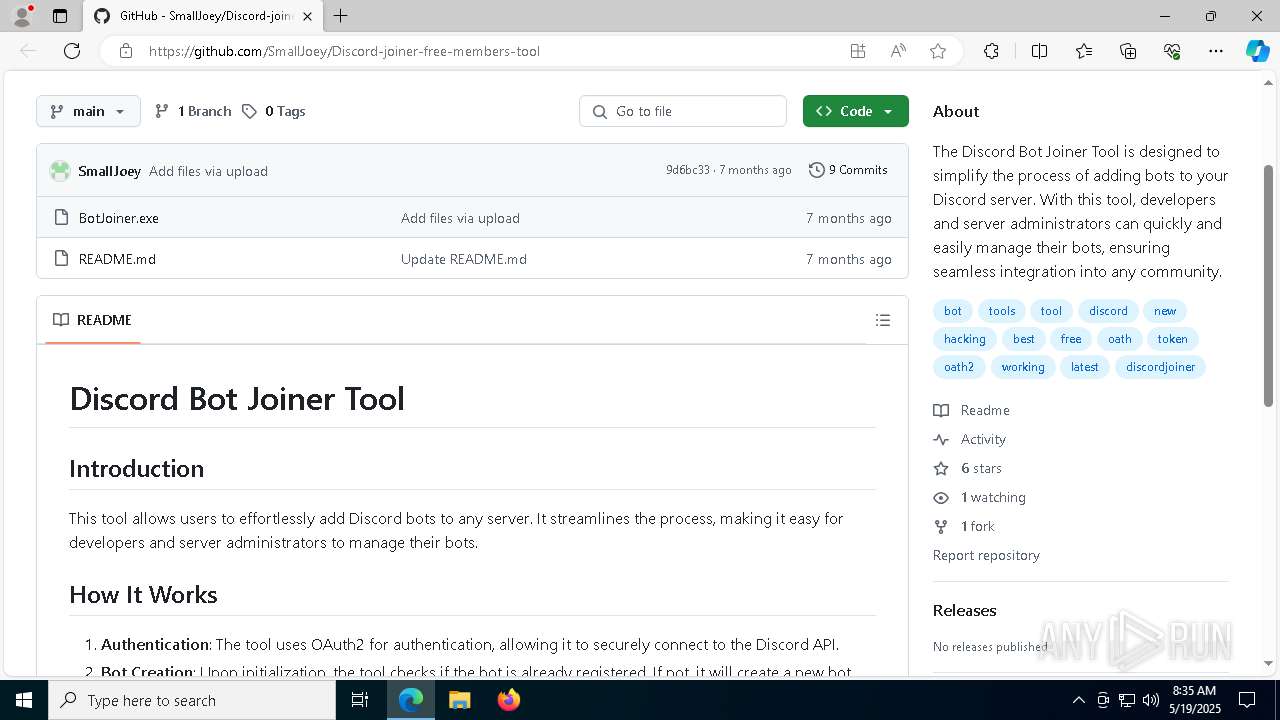The width and height of the screenshot is (1280, 720).
Task: Open a new tab with the plus button
Action: (341, 16)
